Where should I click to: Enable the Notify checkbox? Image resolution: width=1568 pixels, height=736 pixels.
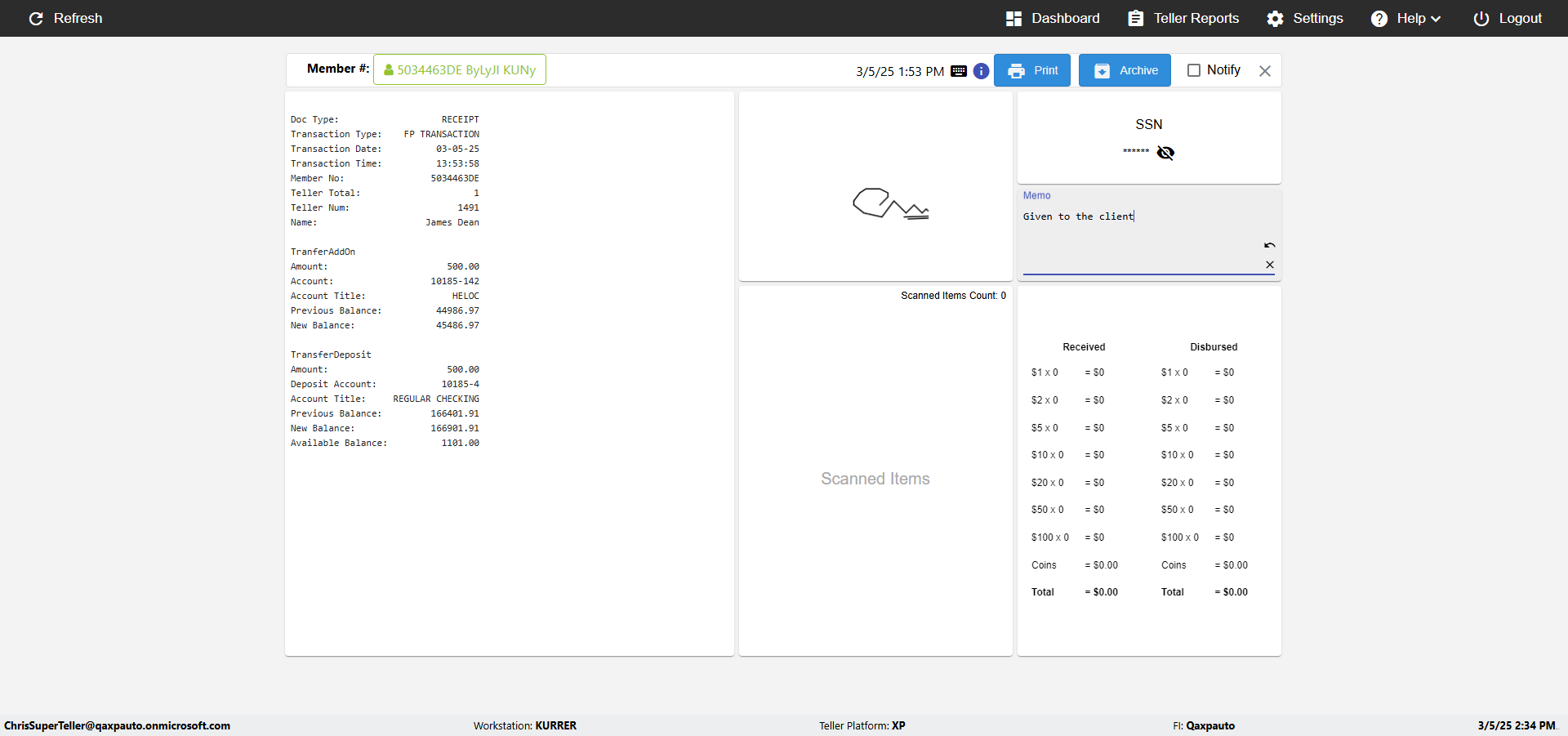[1194, 70]
